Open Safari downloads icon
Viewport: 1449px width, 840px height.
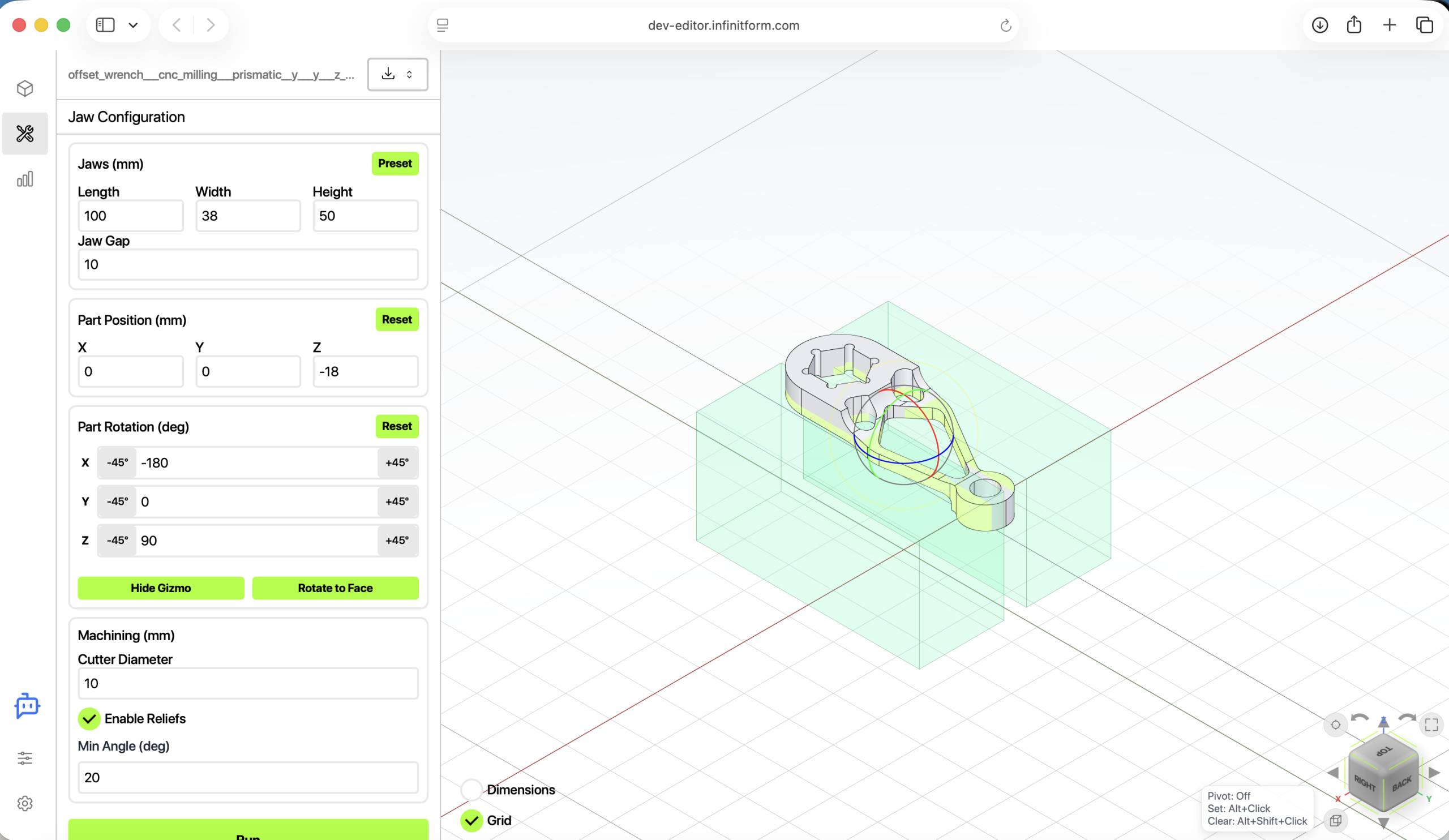[x=1319, y=25]
